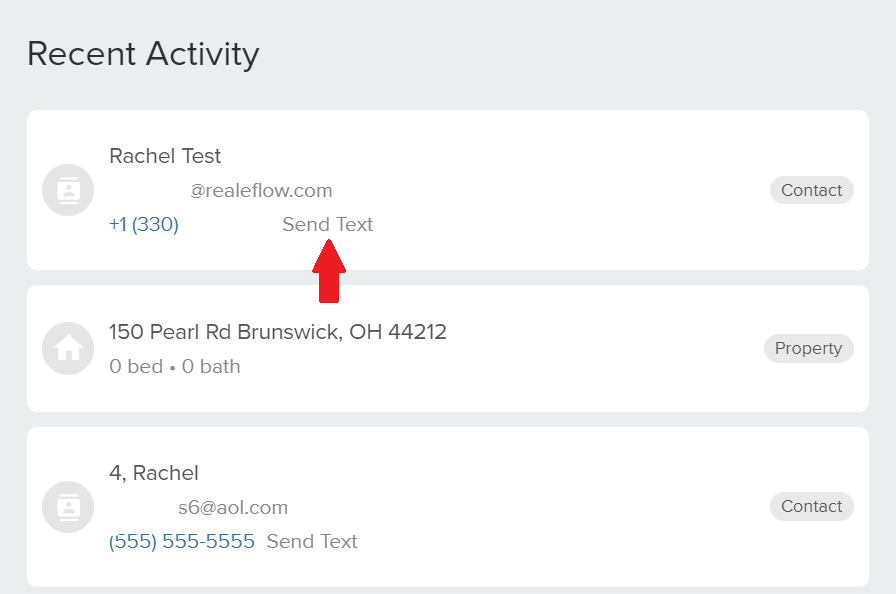This screenshot has height=594, width=896.
Task: Open 150 Pearl Rd Brunswick, OH 44212 address
Action: 278,332
